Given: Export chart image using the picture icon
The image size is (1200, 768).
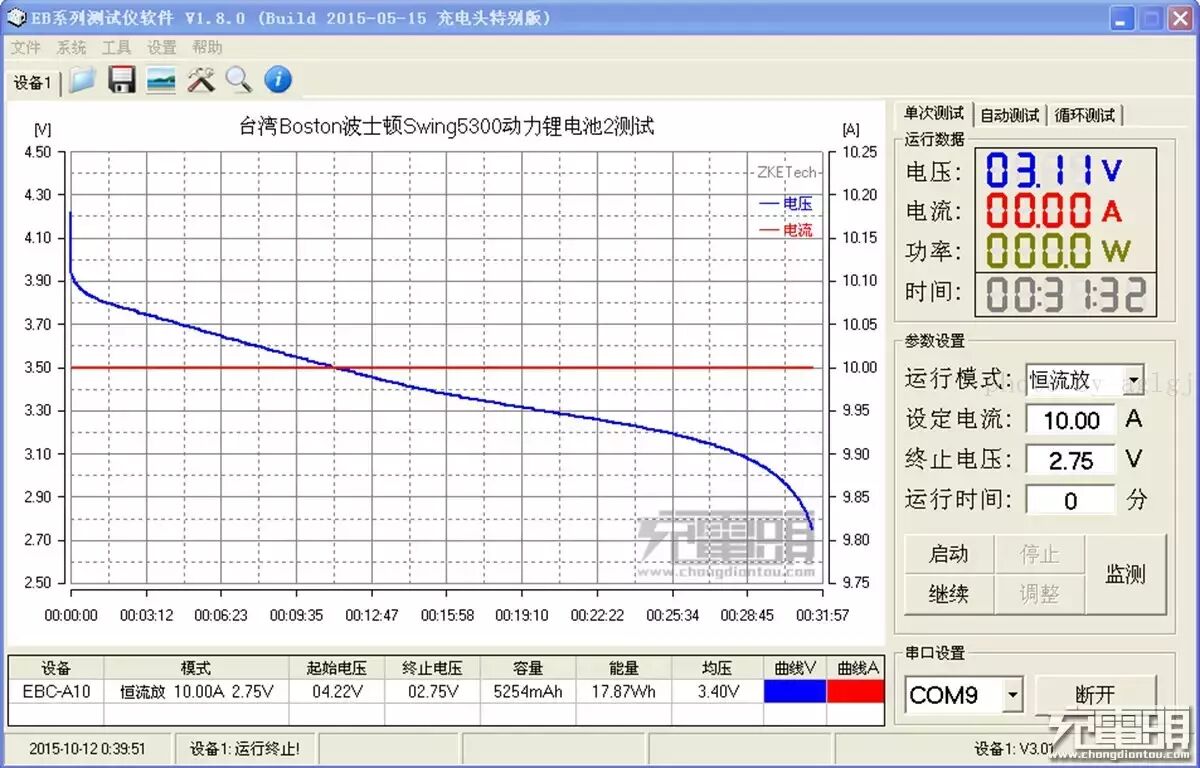Looking at the screenshot, I should coord(161,80).
